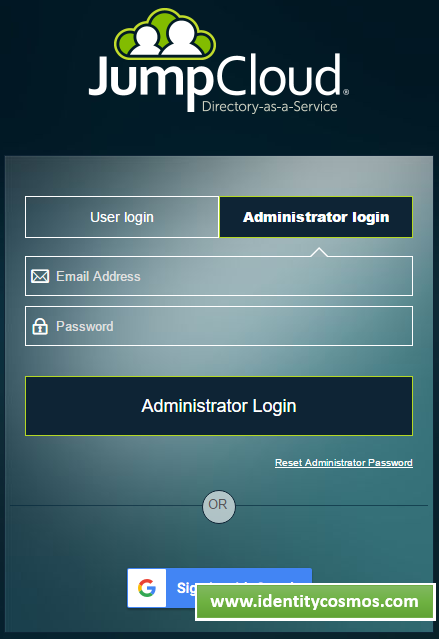Open Reset Administrator Password link
The height and width of the screenshot is (639, 439).
tap(344, 463)
